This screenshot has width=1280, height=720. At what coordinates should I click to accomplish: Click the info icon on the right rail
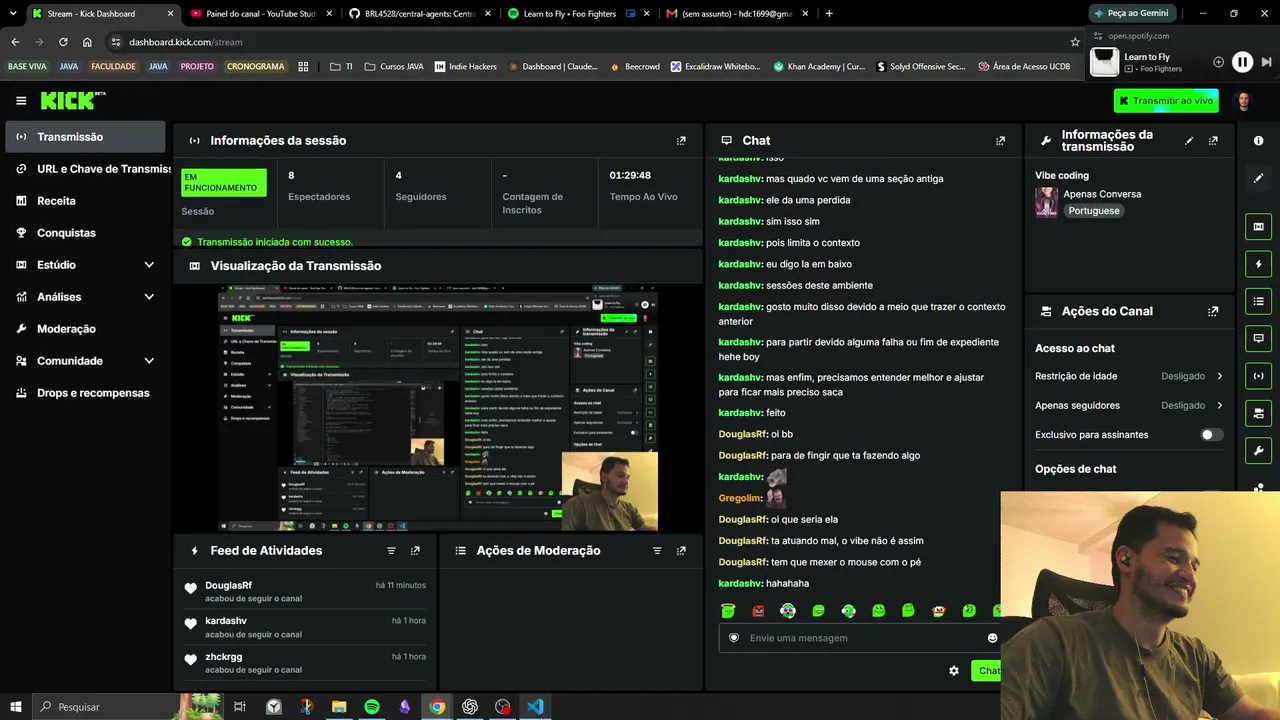[x=1258, y=141]
